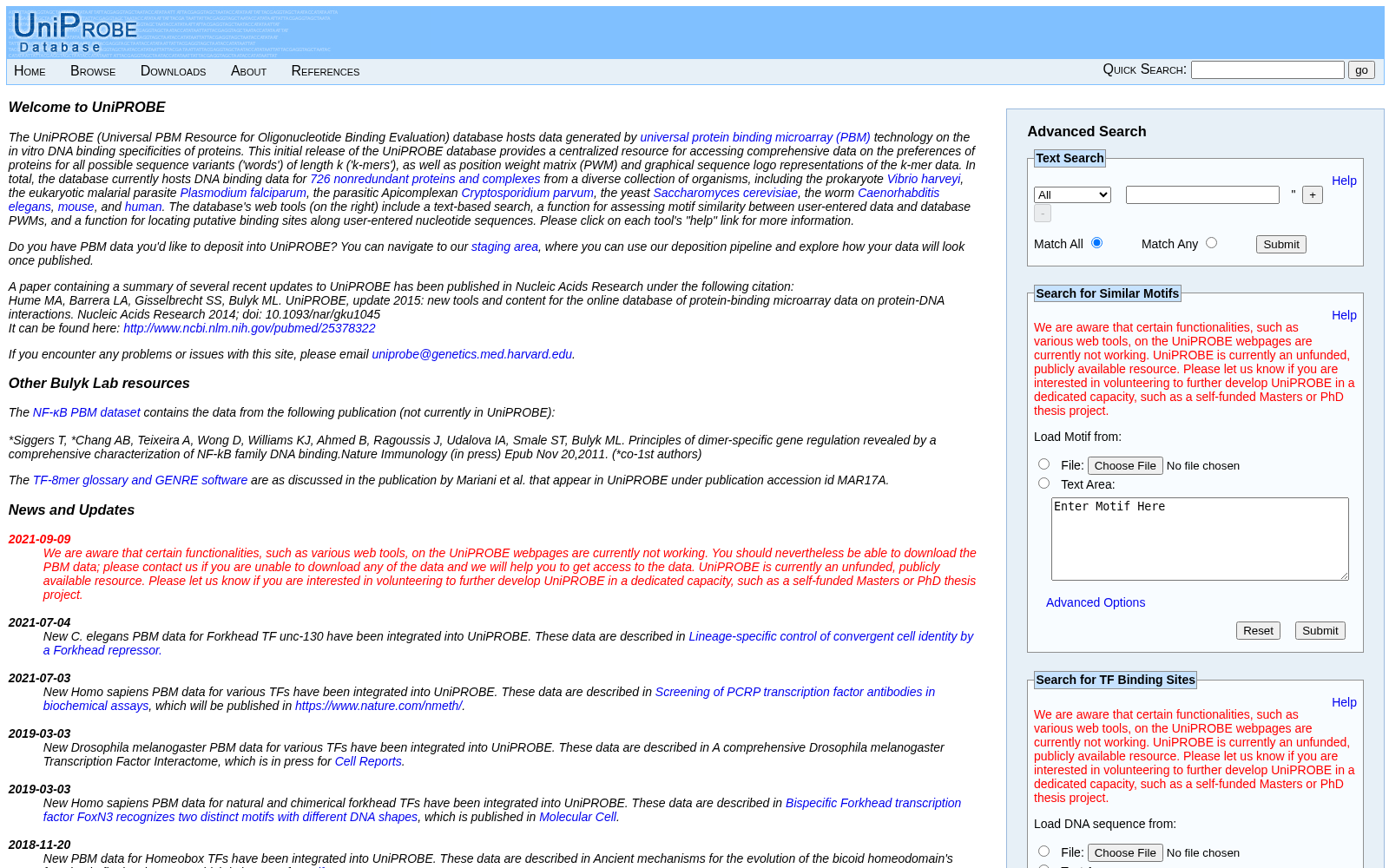Image resolution: width=1389 pixels, height=868 pixels.
Task: Select the DNA sequence File radio option
Action: [x=1043, y=852]
